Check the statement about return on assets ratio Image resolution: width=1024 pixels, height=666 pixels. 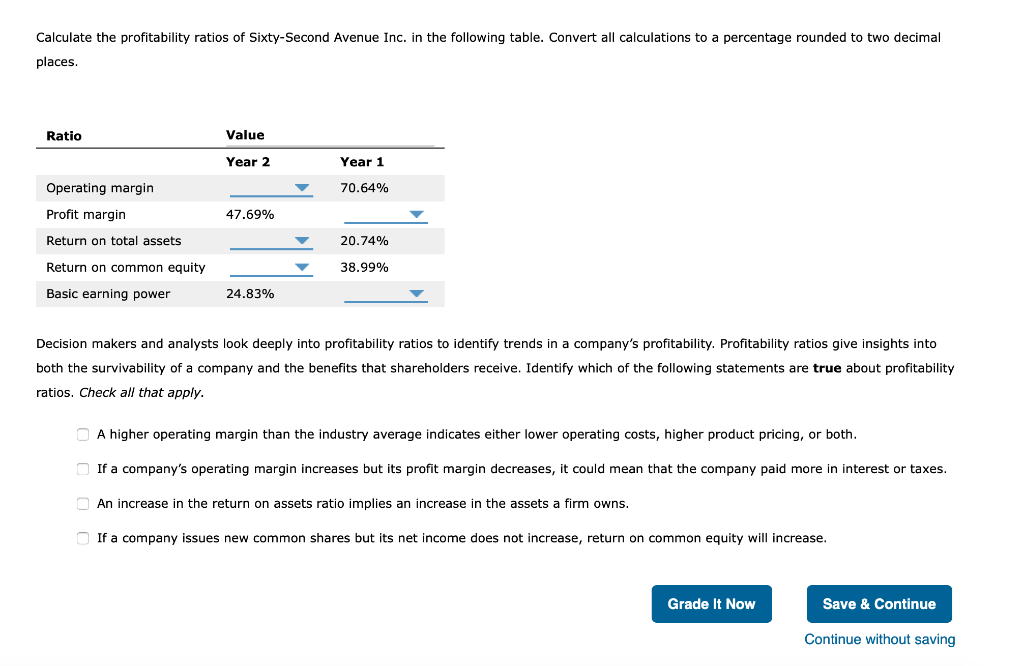coord(83,503)
